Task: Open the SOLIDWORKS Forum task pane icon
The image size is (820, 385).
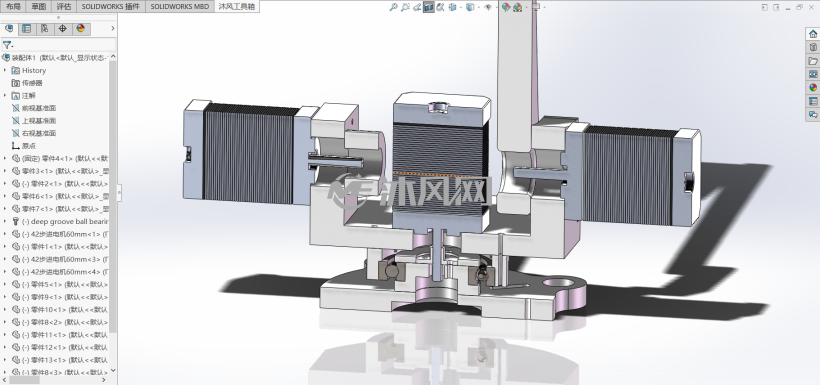Action: (813, 114)
